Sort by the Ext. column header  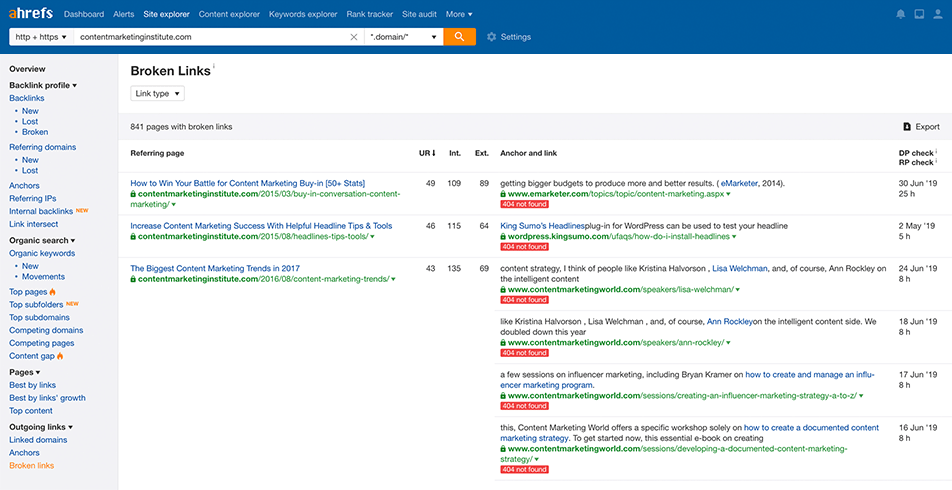(481, 153)
